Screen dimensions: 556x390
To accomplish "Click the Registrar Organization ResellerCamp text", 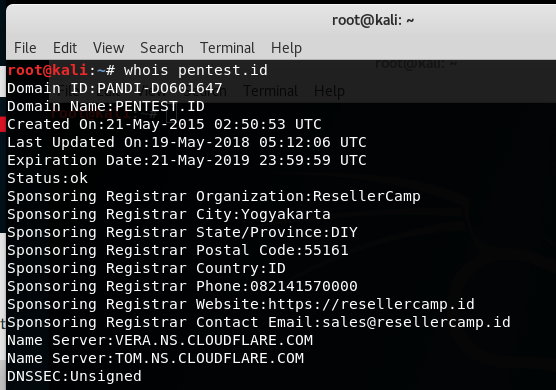I will (x=367, y=196).
